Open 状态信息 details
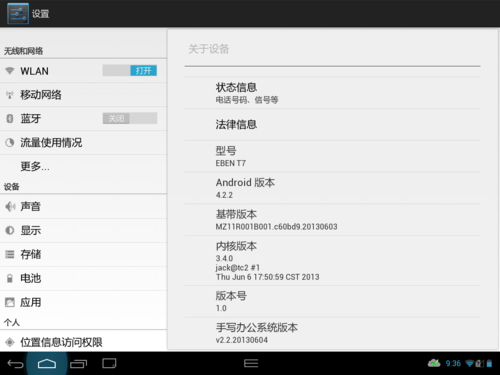The width and height of the screenshot is (500, 375). [x=332, y=93]
